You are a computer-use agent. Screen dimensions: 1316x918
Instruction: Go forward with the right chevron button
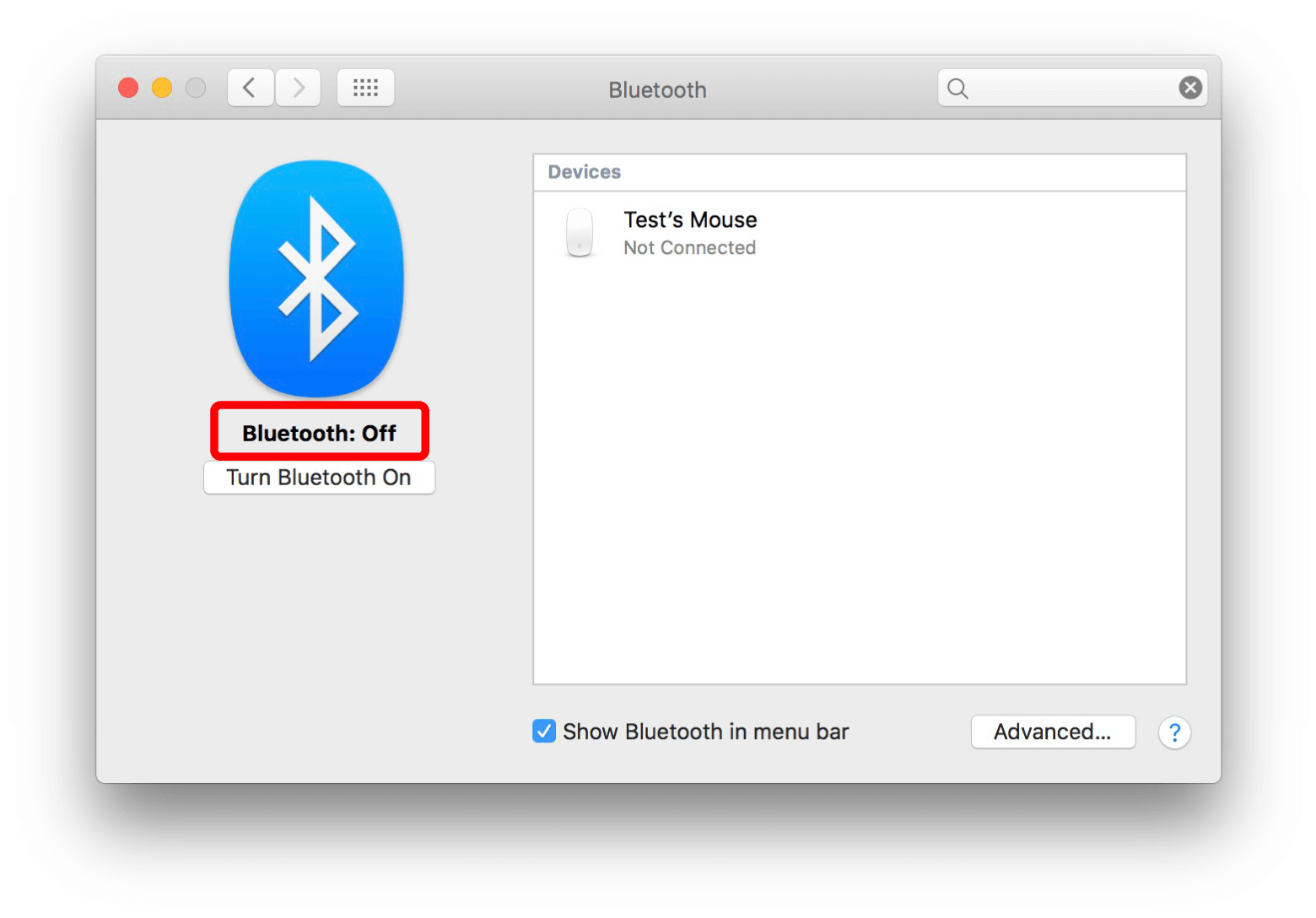point(299,88)
